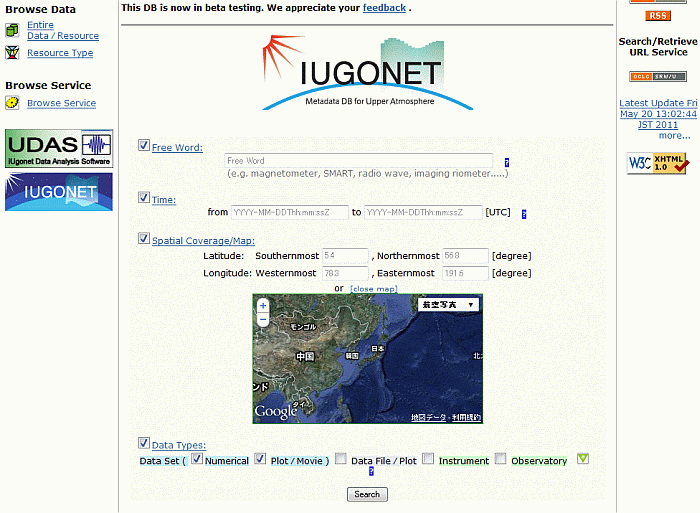Open the Browse Service link
The height and width of the screenshot is (513, 700).
point(62,103)
